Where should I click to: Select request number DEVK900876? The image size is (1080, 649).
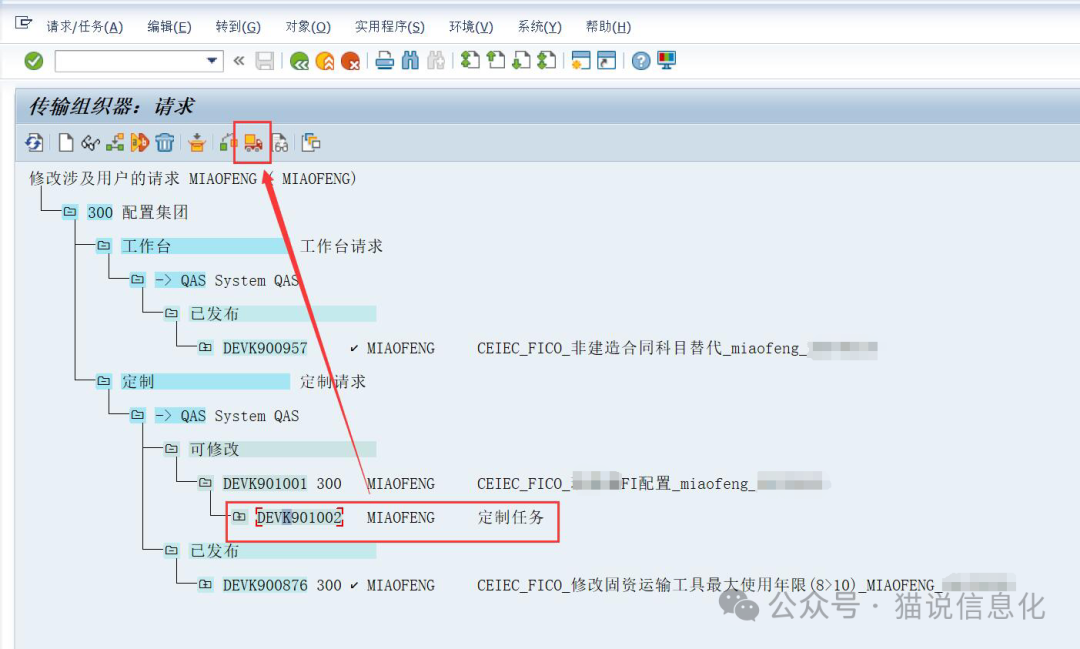tap(265, 585)
